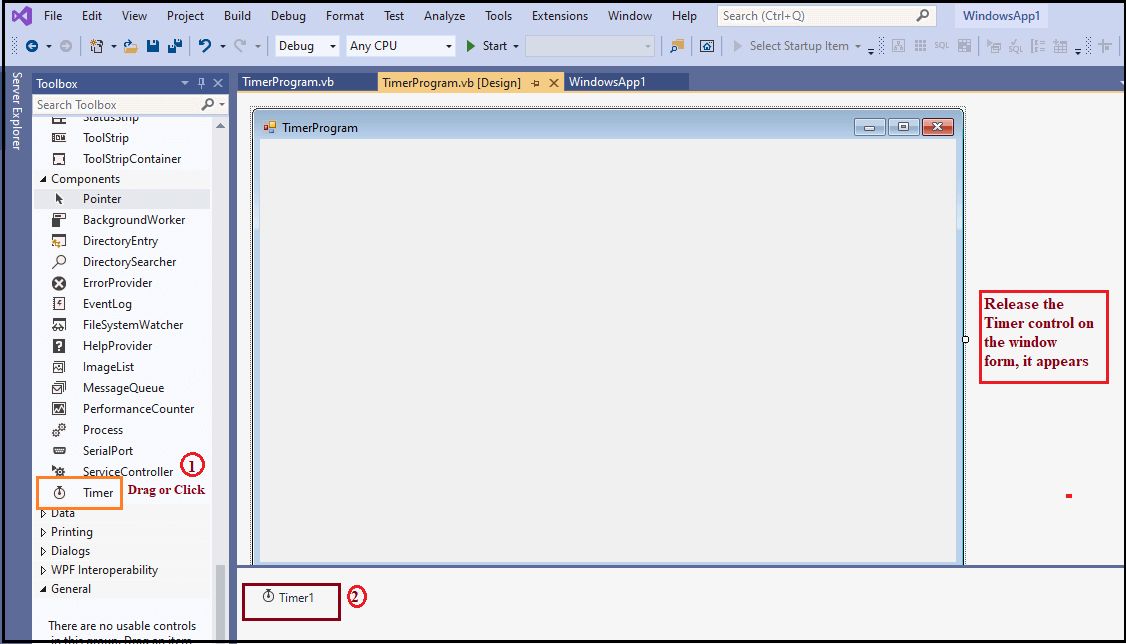
Task: Open the Format menu
Action: tap(345, 16)
